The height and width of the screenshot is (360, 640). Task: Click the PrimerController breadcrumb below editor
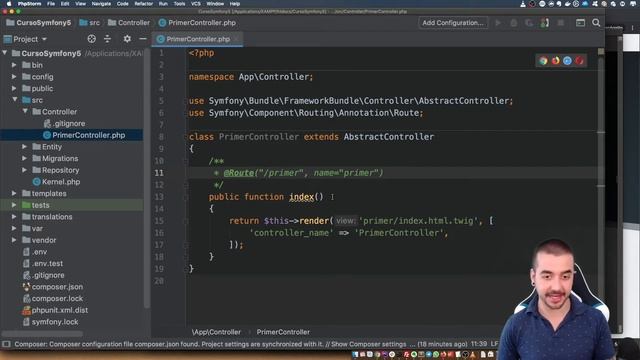point(283,332)
